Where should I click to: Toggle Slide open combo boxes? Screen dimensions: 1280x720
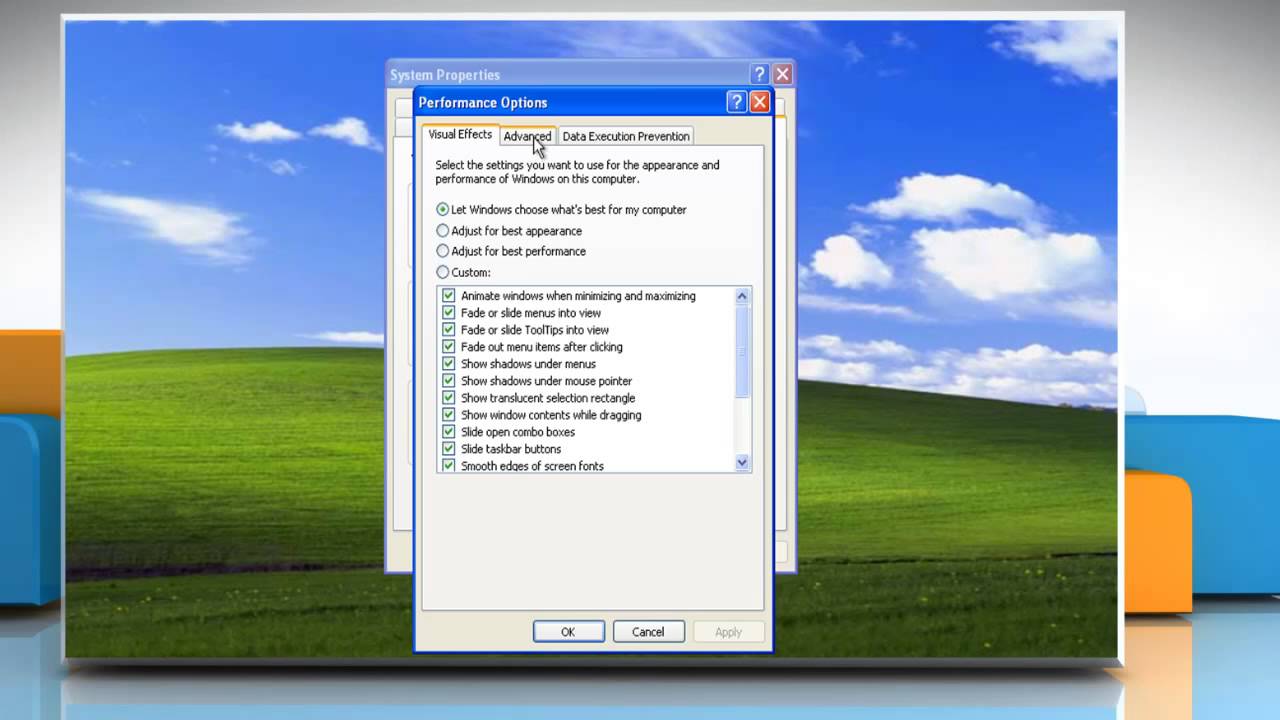pos(448,432)
